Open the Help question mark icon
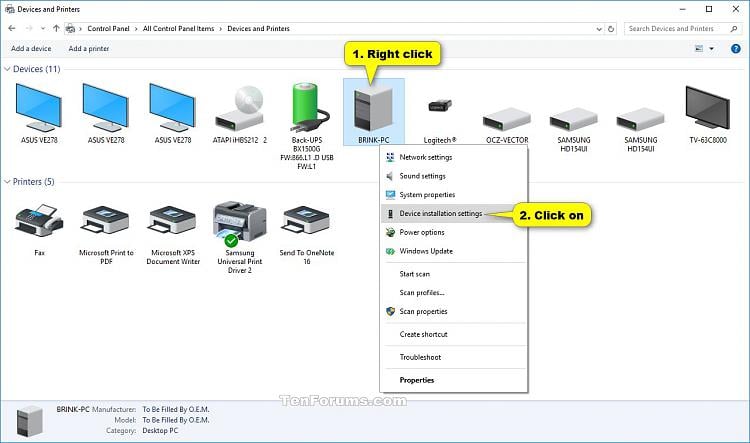 (x=736, y=48)
